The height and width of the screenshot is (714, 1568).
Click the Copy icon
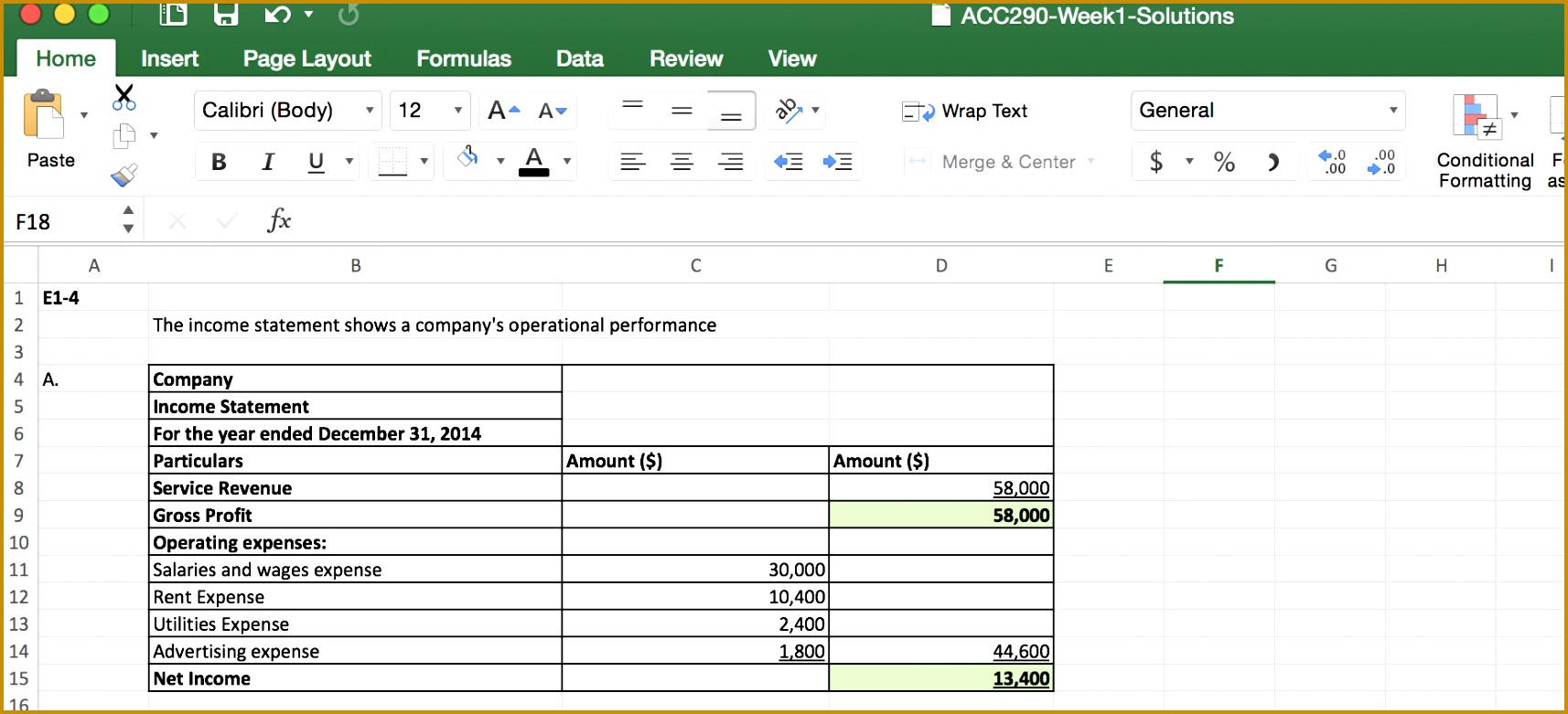[124, 136]
